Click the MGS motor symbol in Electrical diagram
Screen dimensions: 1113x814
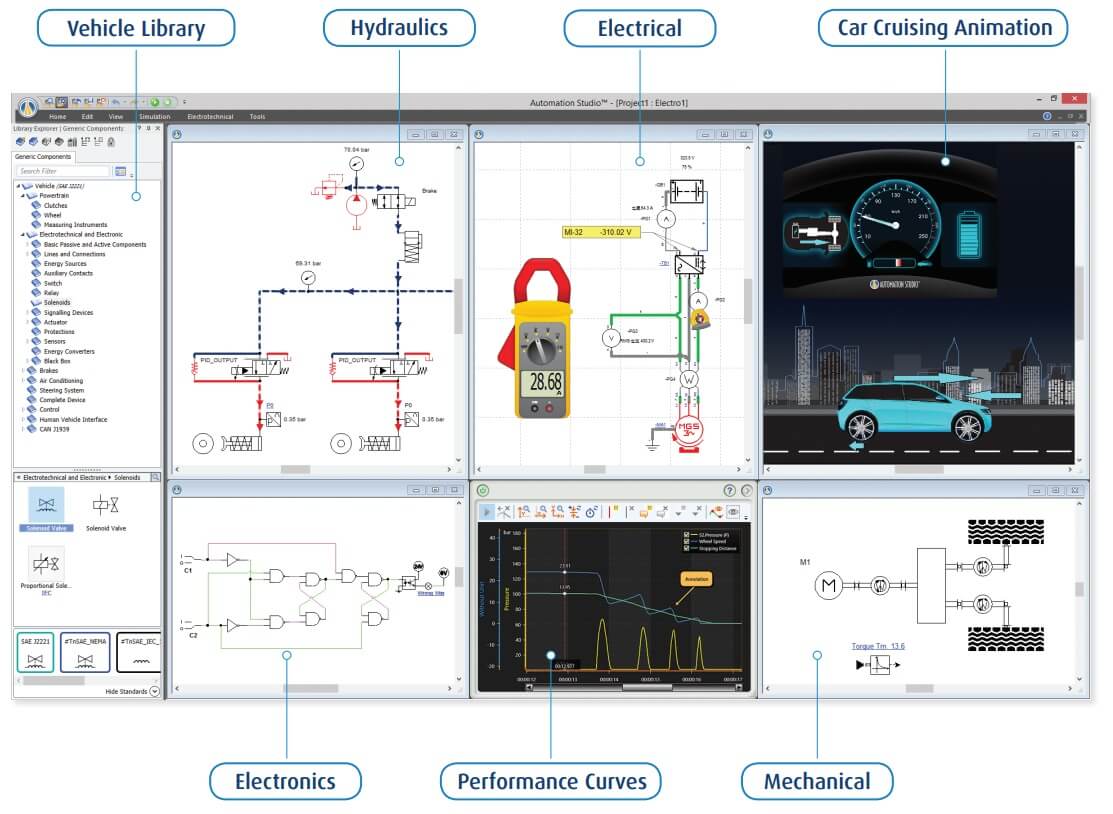[689, 430]
